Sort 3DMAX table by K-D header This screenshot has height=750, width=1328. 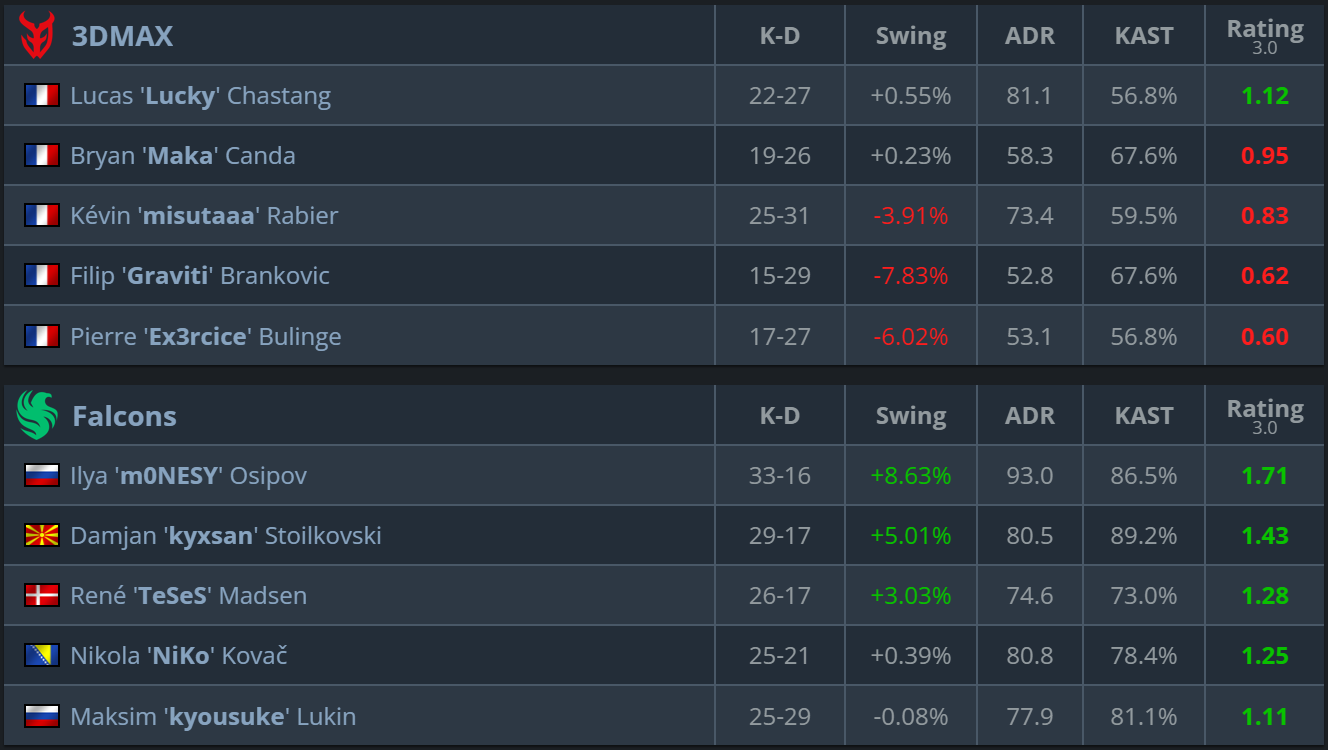pyautogui.click(x=780, y=36)
